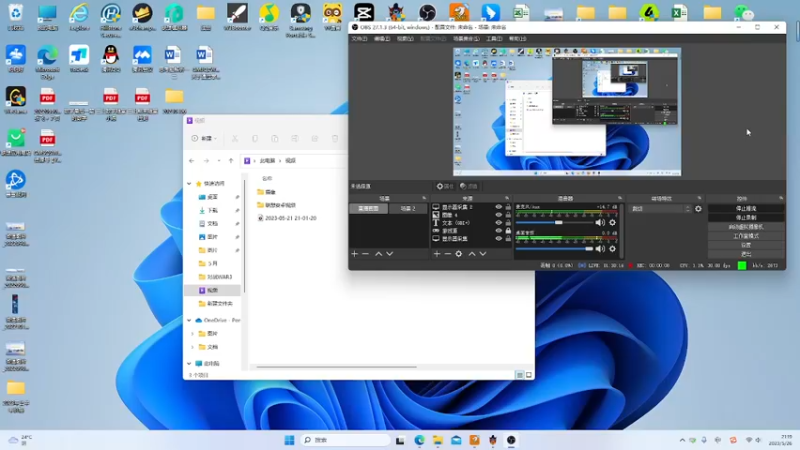
Task: Move the selected source up in OBS
Action: (x=472, y=254)
